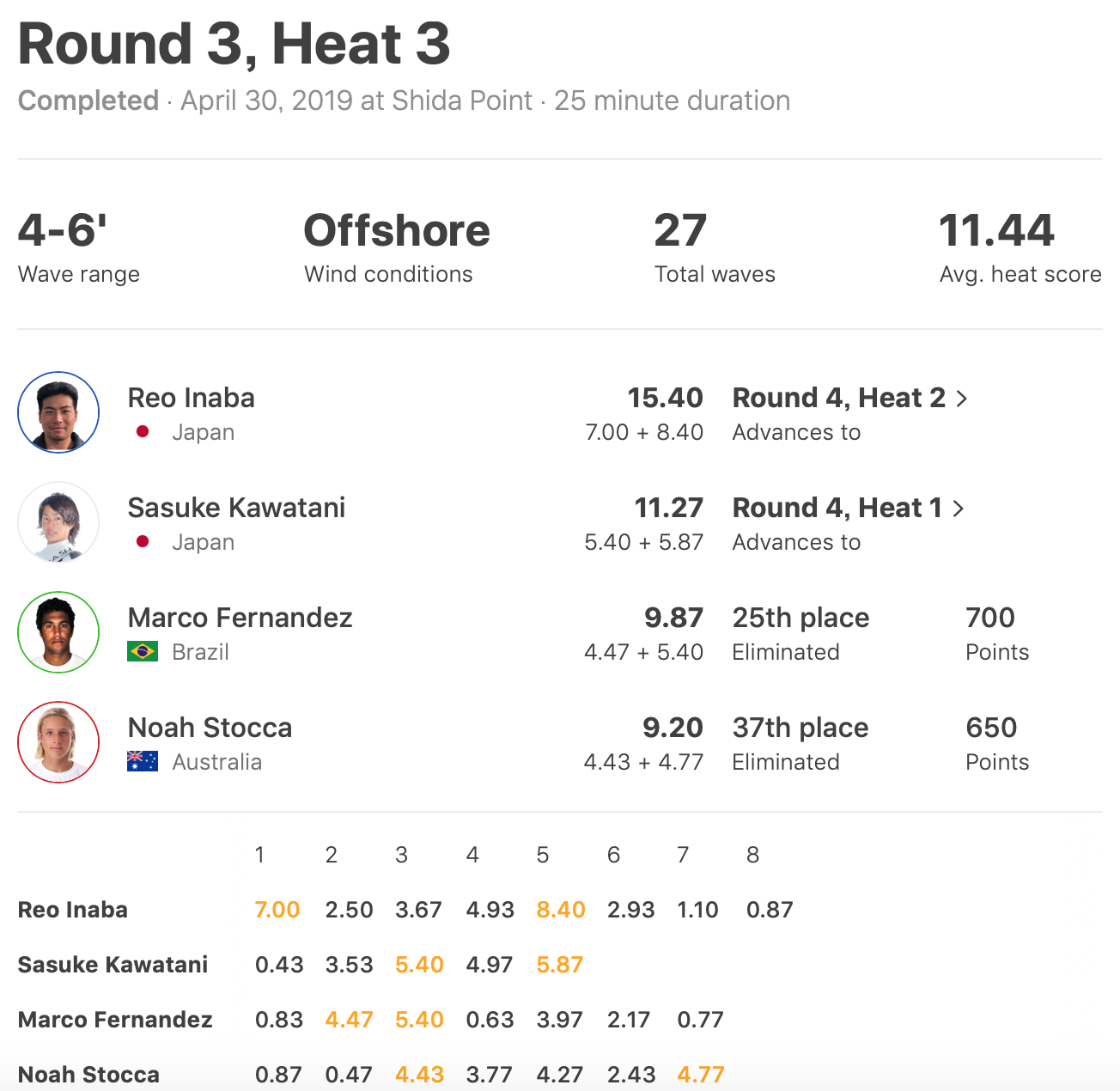Click the Australia flag icon
The height and width of the screenshot is (1091, 1120).
point(143,762)
